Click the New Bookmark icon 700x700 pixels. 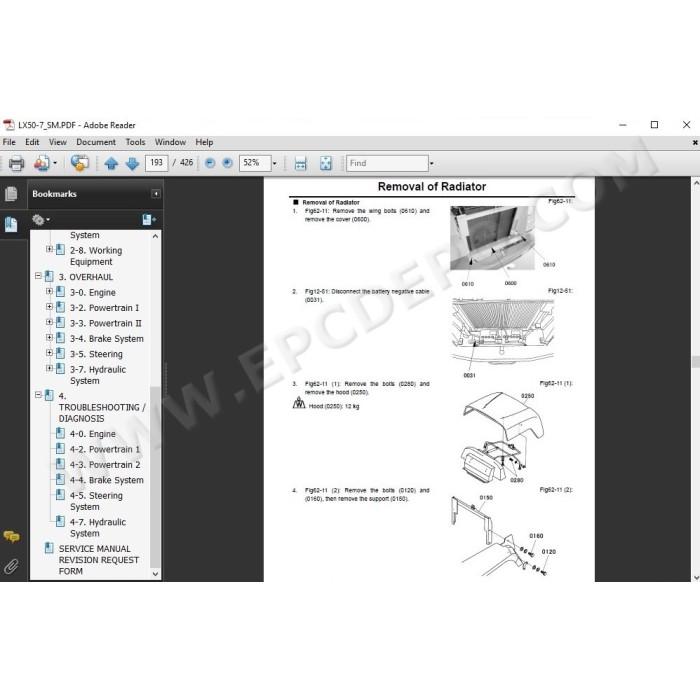tap(148, 219)
